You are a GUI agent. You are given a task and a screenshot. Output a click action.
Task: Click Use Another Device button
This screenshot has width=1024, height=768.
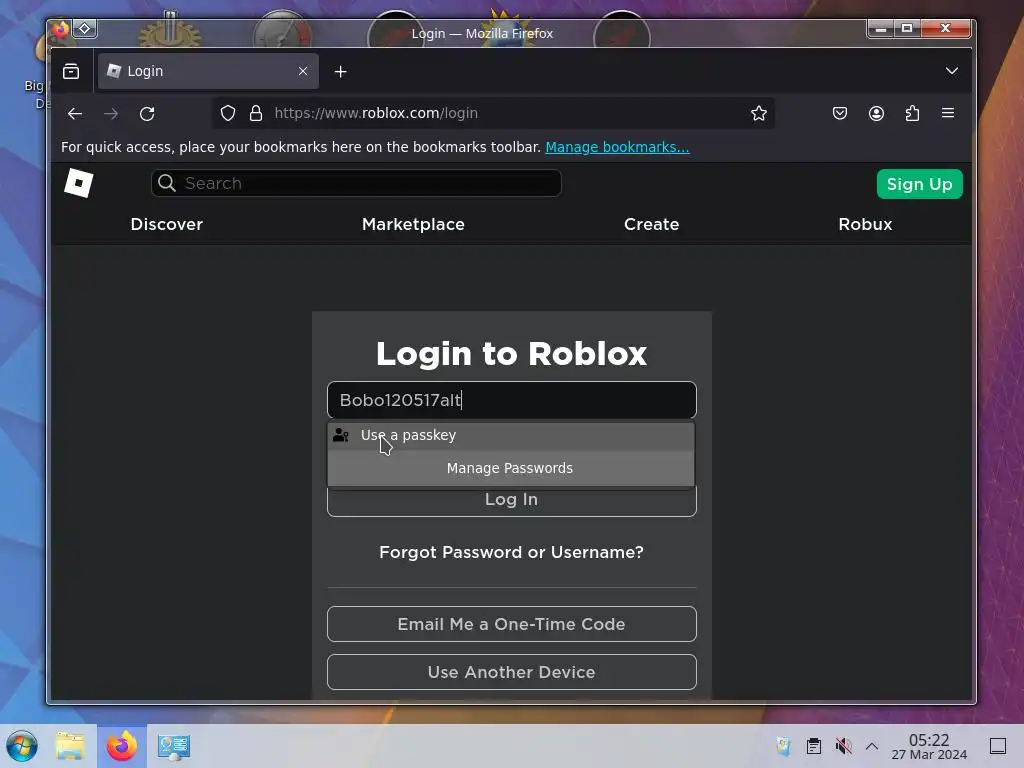pos(511,672)
